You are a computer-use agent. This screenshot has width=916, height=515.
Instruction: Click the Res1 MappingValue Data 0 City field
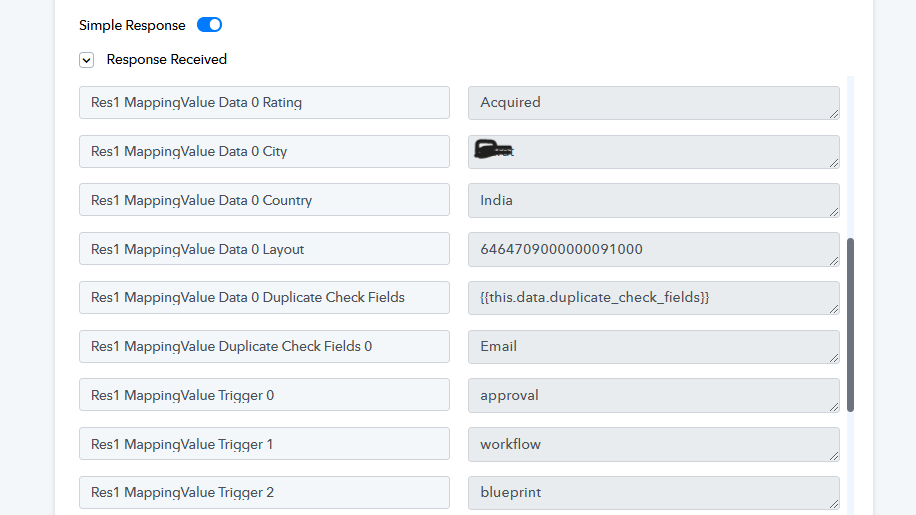[x=264, y=152]
